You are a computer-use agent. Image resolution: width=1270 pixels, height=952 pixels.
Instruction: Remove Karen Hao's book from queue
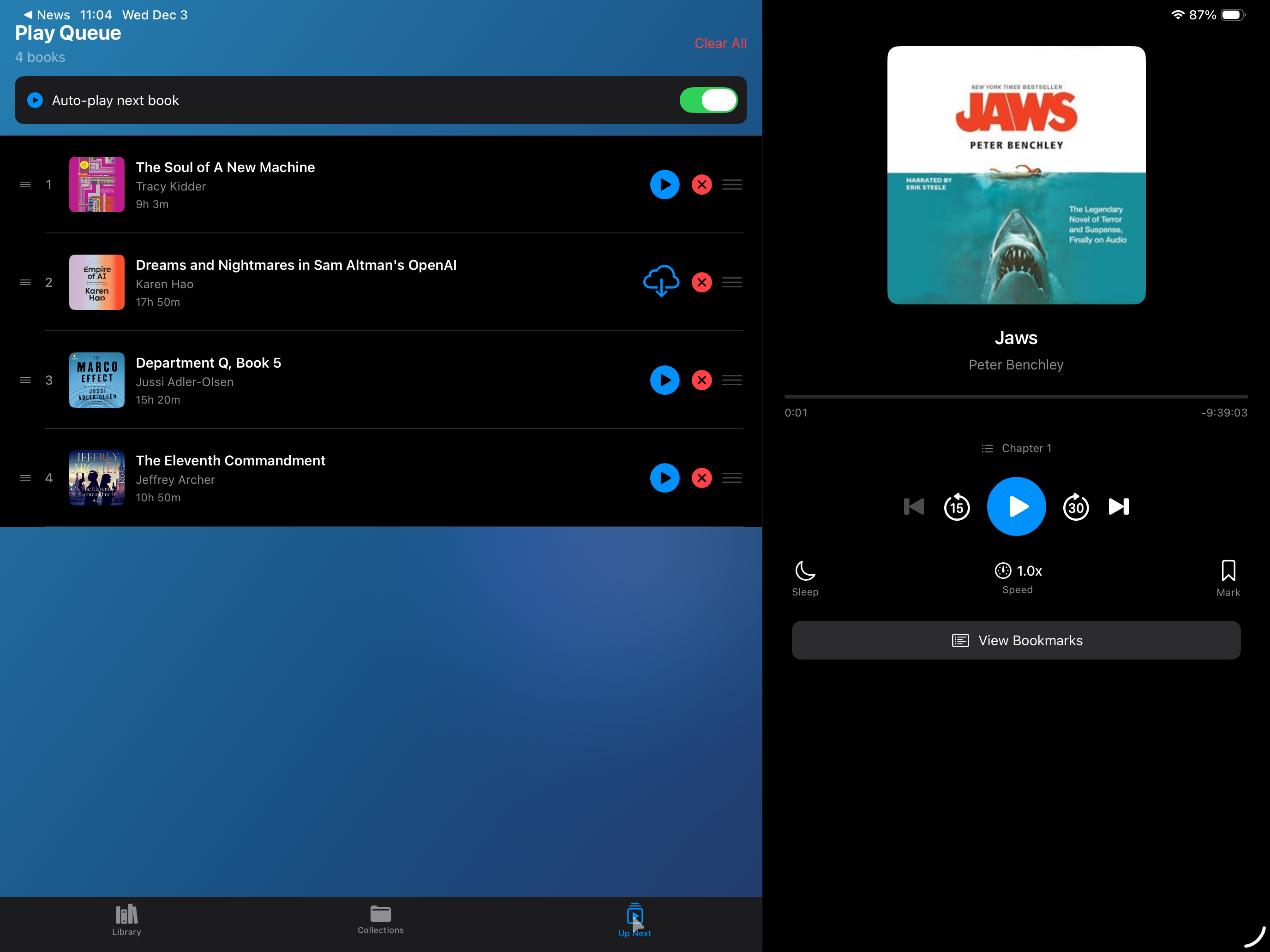[x=701, y=282]
